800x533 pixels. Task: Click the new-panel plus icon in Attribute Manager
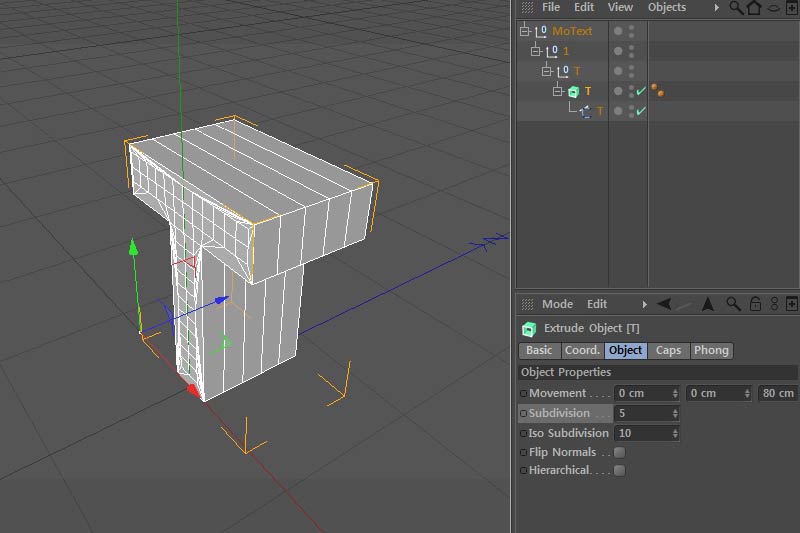tap(792, 304)
